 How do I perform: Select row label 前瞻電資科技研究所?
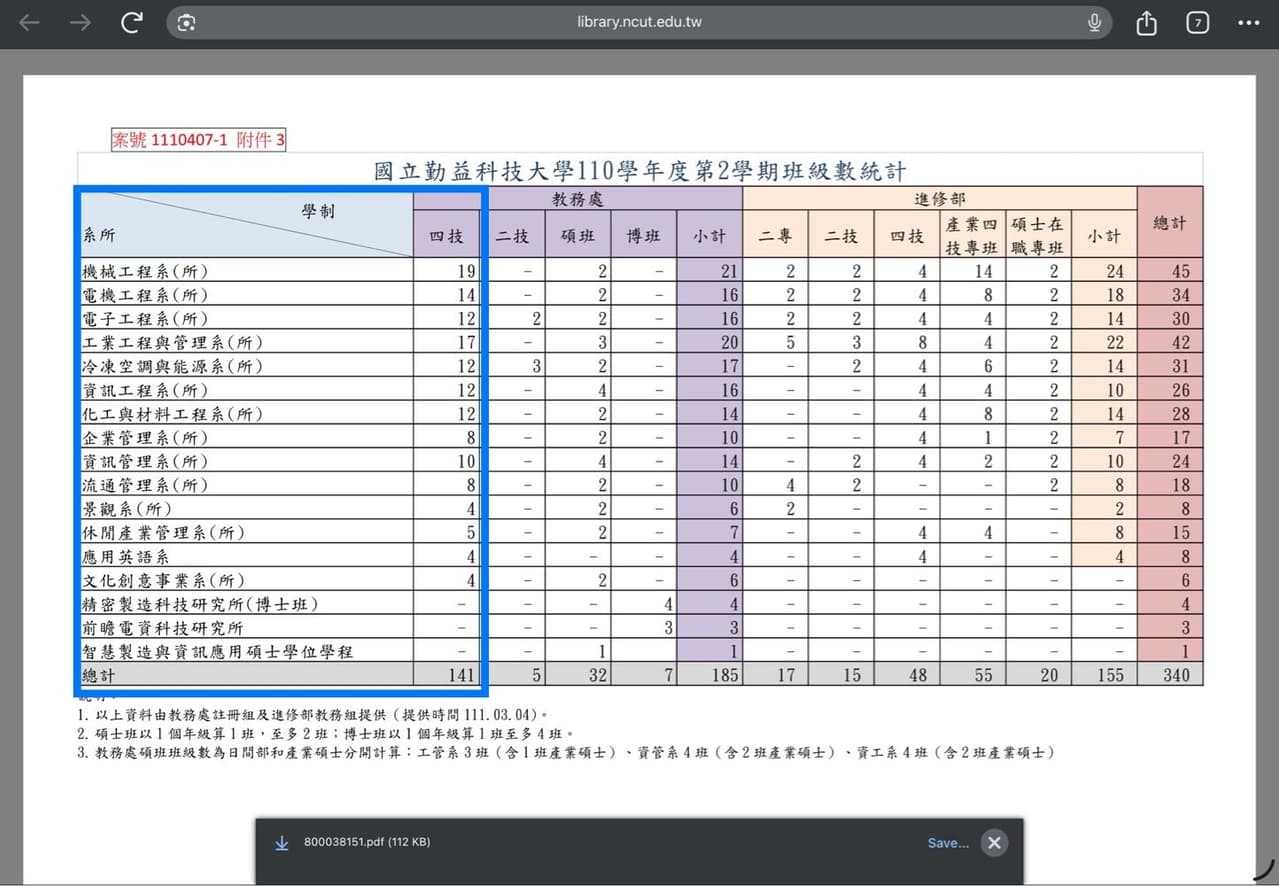[163, 628]
